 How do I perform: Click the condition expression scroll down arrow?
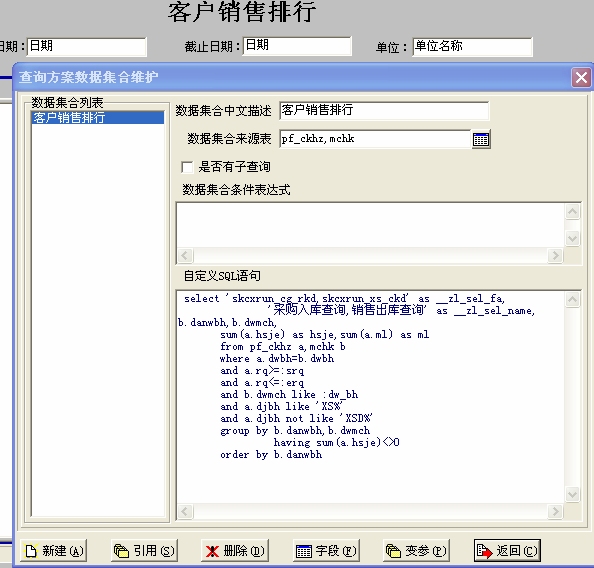pyautogui.click(x=572, y=238)
